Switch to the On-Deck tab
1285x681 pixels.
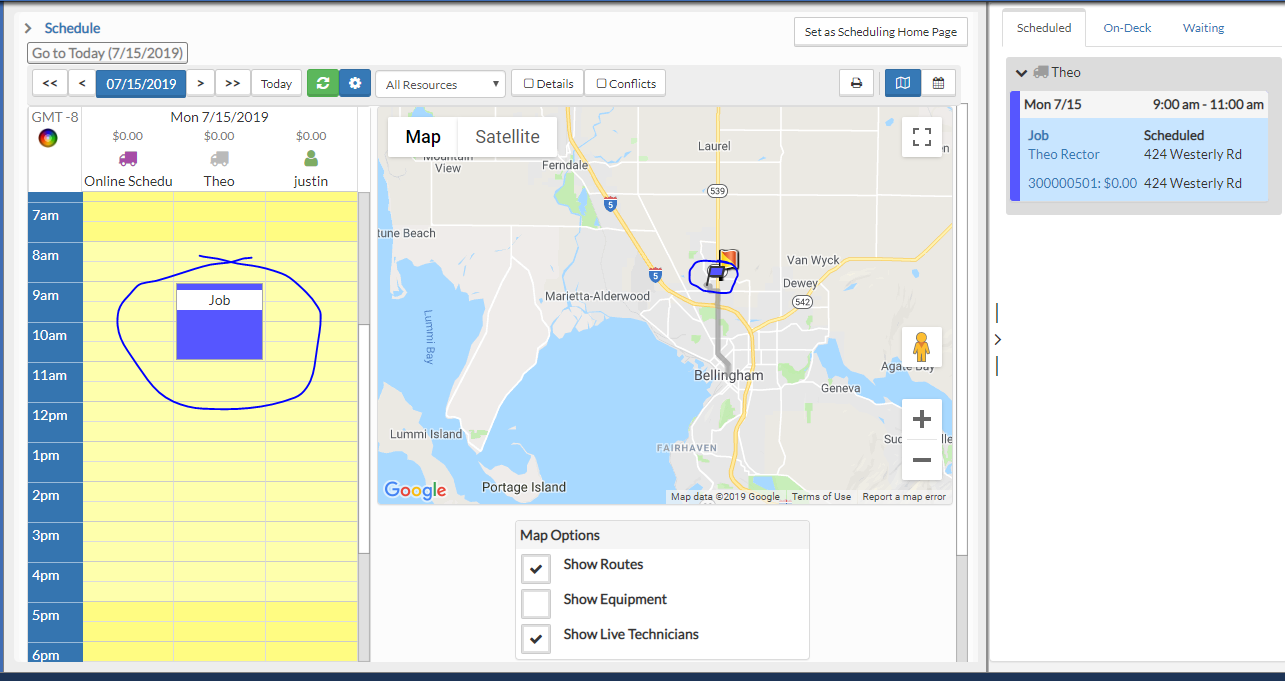[x=1127, y=28]
